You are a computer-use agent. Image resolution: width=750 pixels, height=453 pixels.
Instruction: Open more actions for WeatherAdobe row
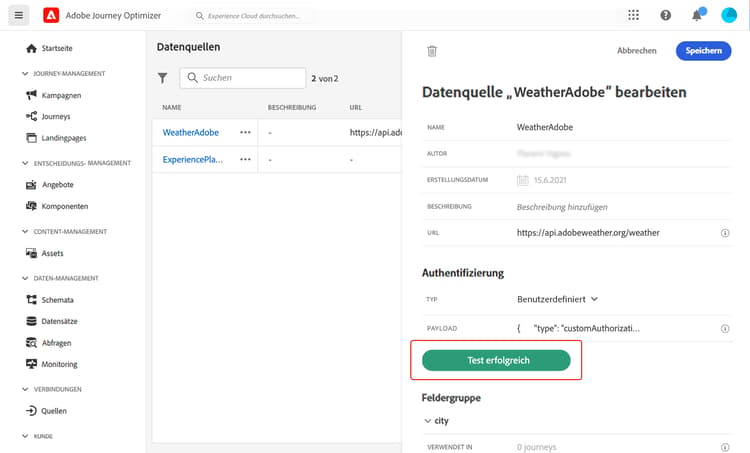tap(245, 133)
